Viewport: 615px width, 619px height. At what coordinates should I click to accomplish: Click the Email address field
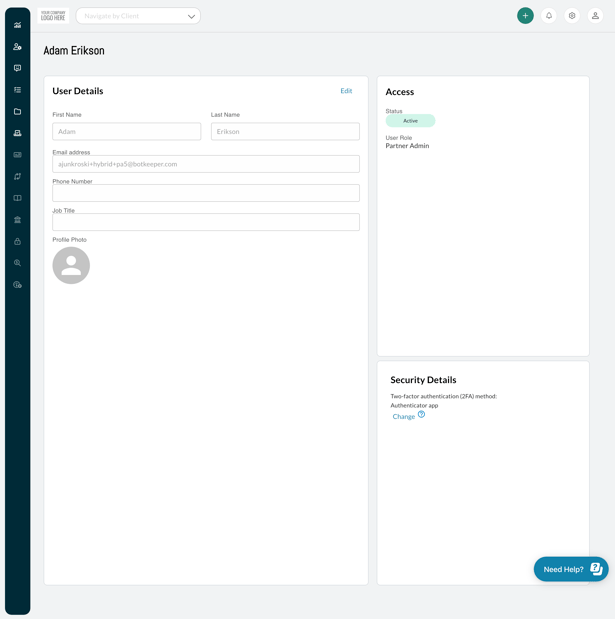click(206, 164)
